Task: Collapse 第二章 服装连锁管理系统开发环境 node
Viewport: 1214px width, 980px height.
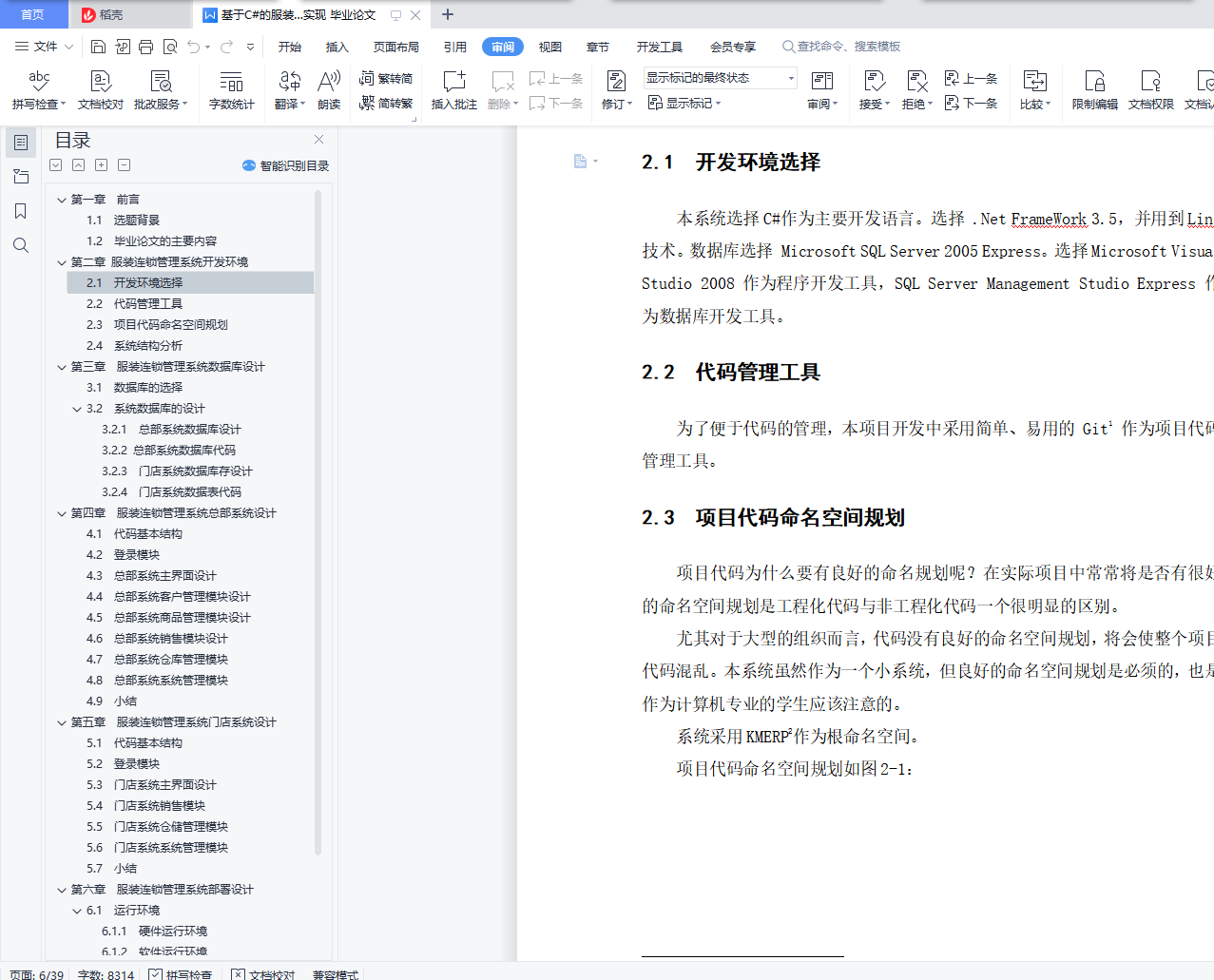Action: [61, 262]
